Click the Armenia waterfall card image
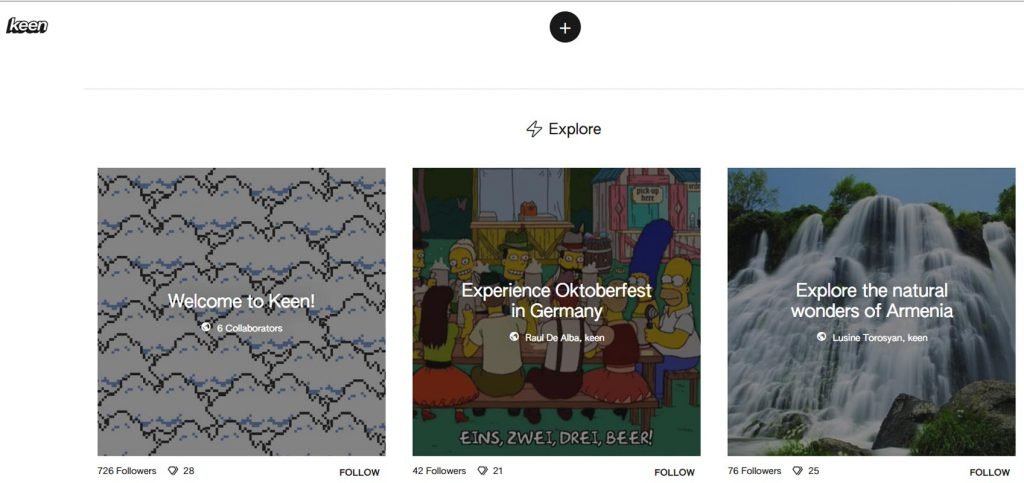The width and height of the screenshot is (1024, 483). point(871,400)
